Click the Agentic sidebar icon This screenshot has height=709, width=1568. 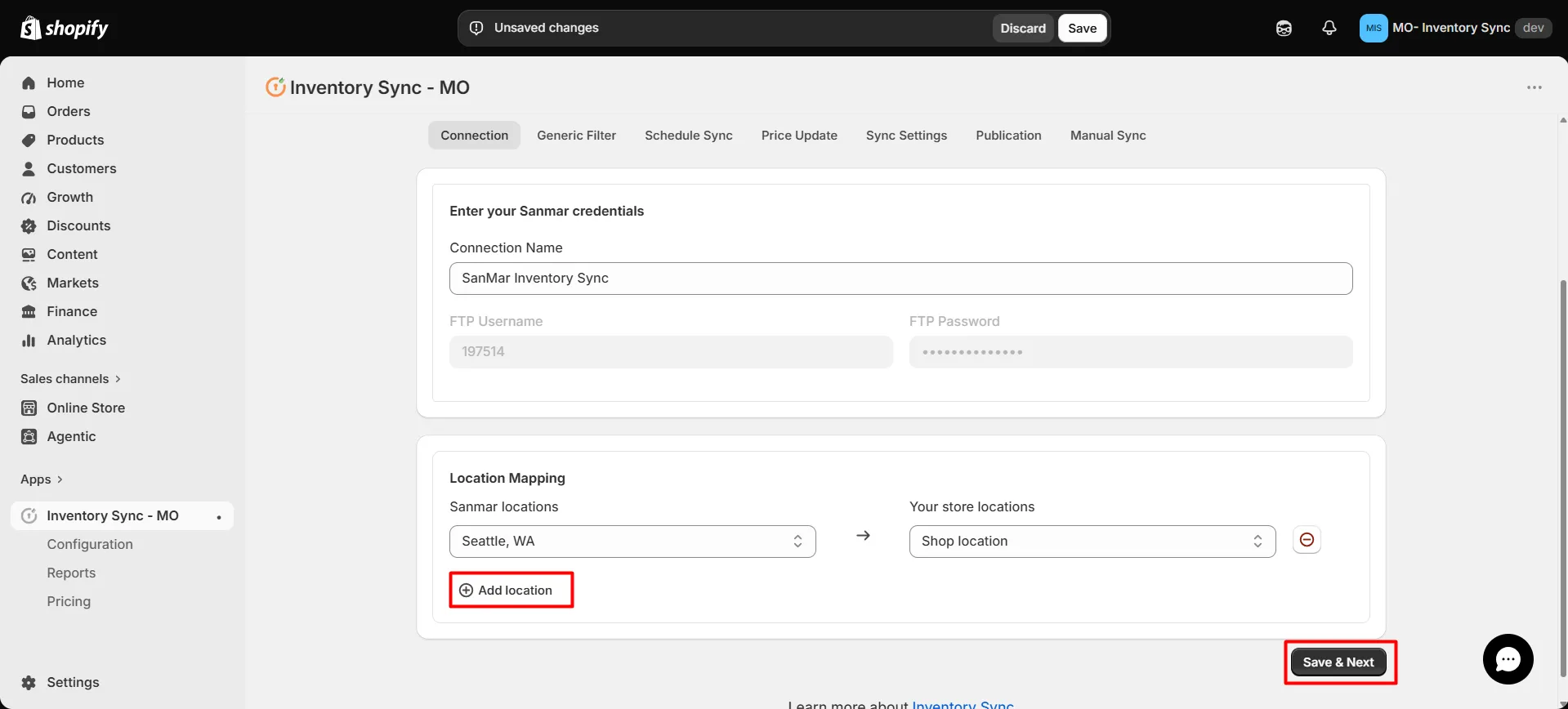click(29, 436)
